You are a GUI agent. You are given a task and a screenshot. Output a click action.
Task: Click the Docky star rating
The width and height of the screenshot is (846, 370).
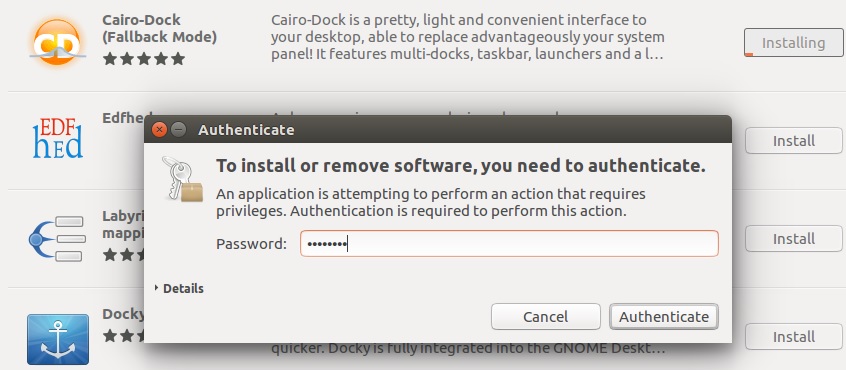point(124,336)
